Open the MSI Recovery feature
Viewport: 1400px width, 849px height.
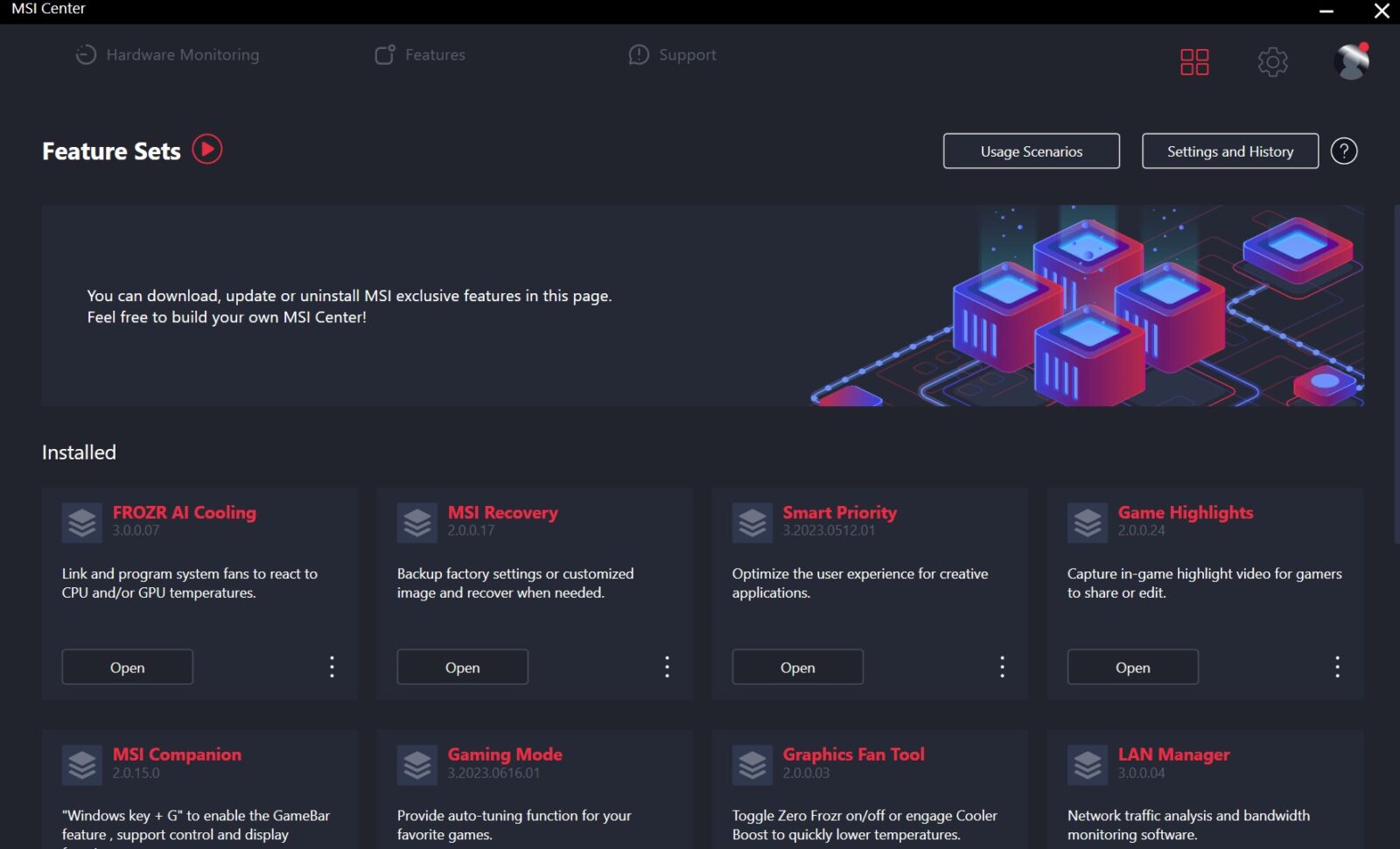click(x=462, y=667)
